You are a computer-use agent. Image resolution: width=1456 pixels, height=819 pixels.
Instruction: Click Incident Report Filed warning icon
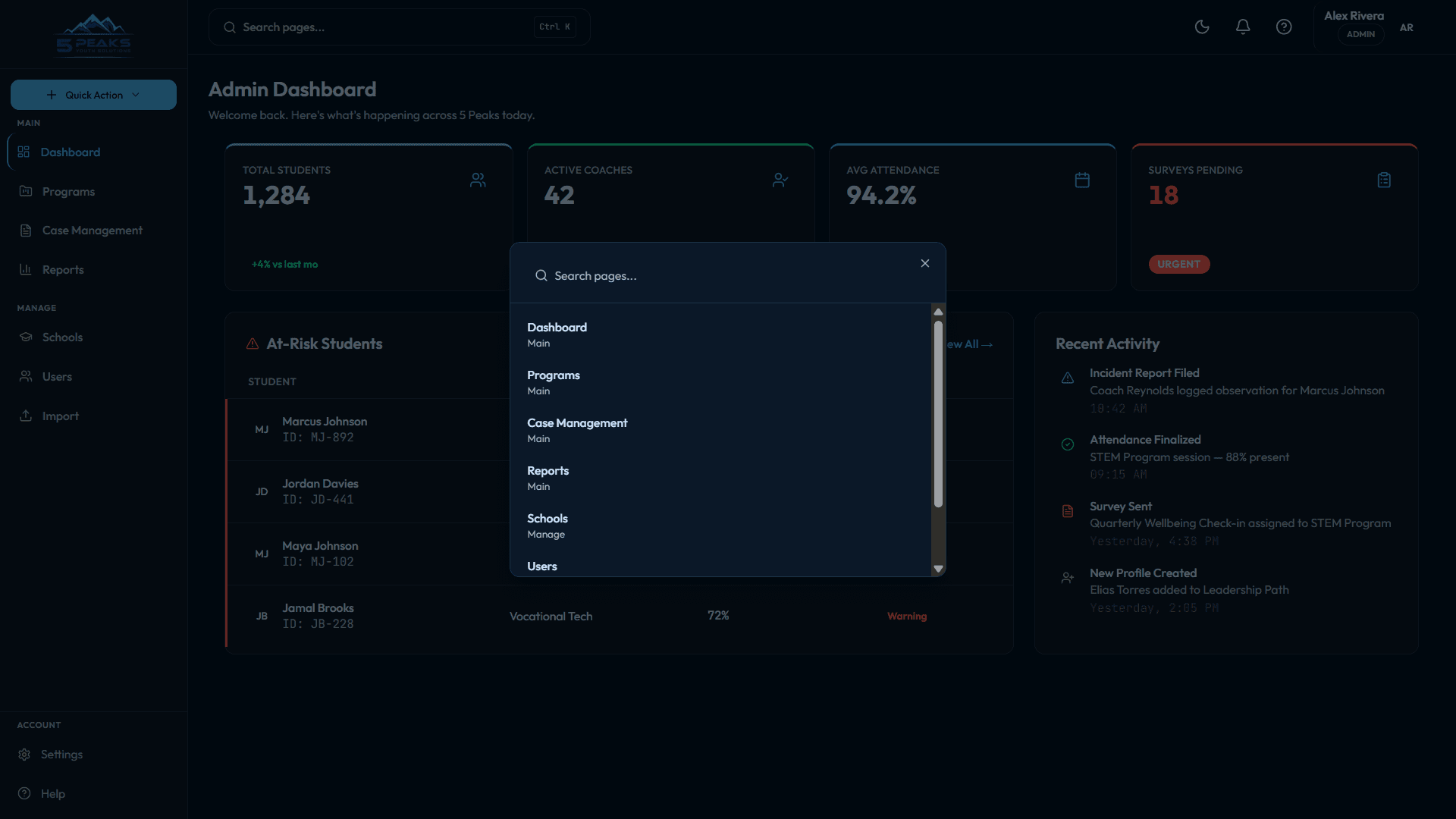[x=1068, y=378]
